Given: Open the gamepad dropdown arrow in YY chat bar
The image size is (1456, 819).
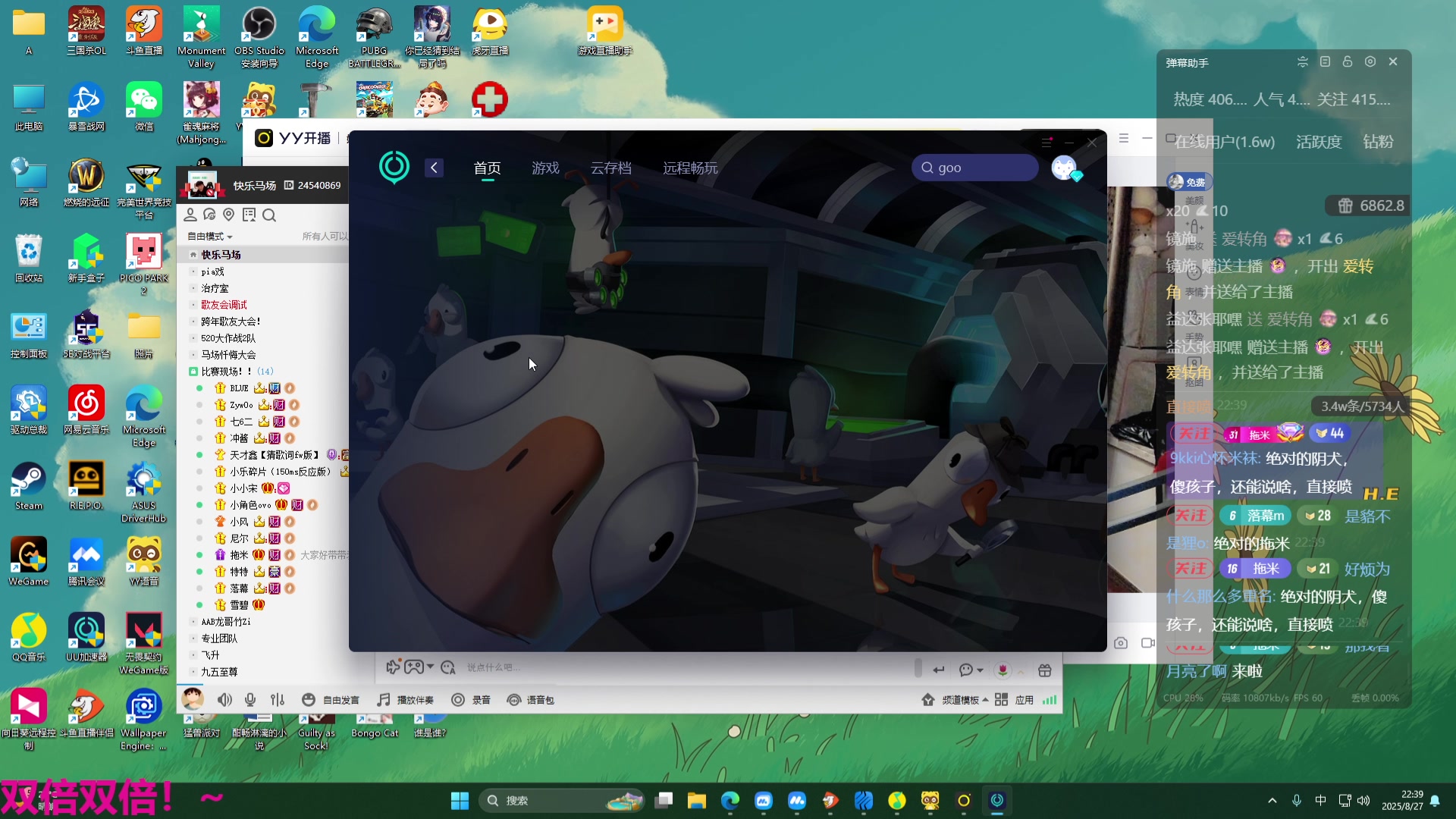Looking at the screenshot, I should point(431,667).
